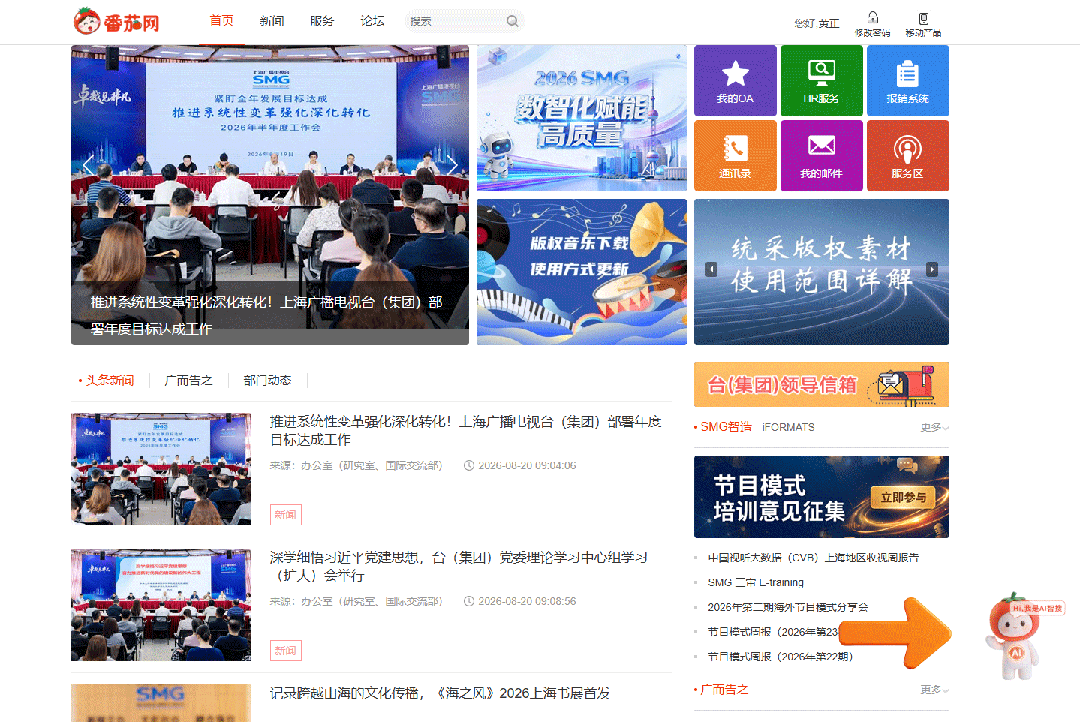Click the search magnifier icon
Image resolution: width=1080 pixels, height=722 pixels.
[x=512, y=21]
